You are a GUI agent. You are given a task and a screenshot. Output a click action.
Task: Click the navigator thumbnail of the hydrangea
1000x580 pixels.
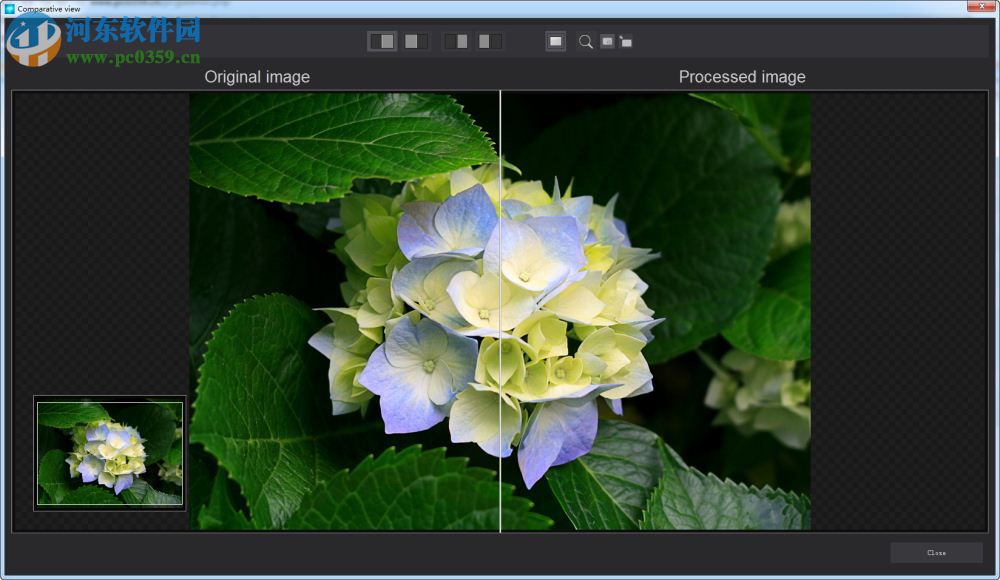pyautogui.click(x=110, y=453)
